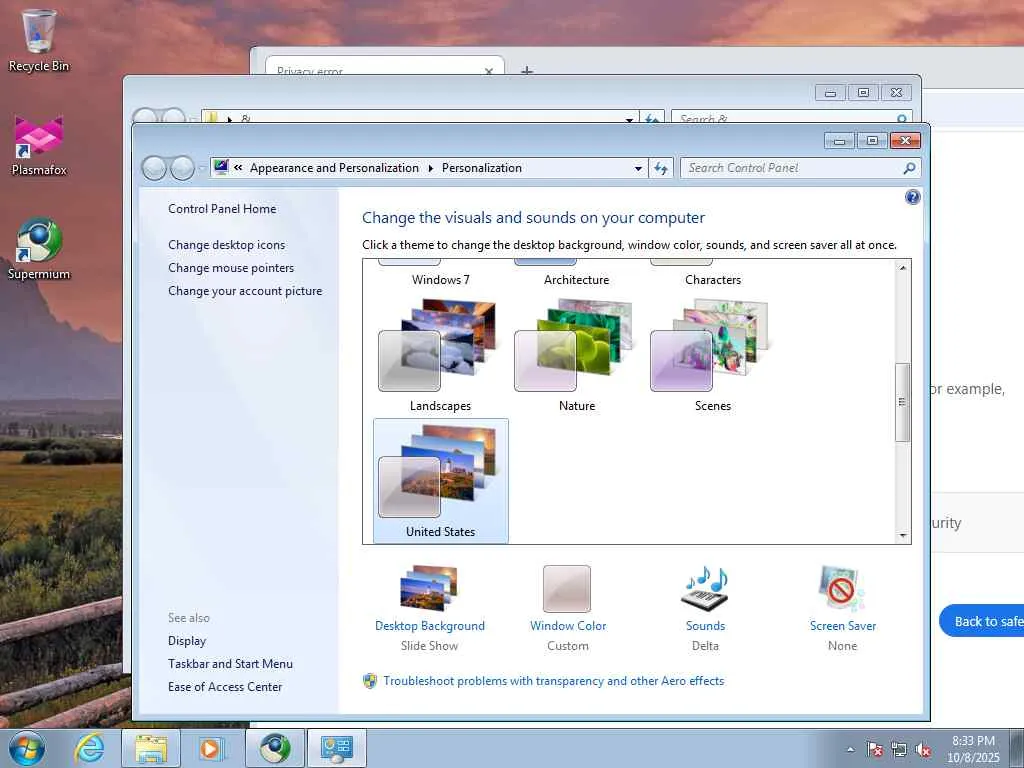This screenshot has height=768, width=1024.
Task: Click inside the Search Control Panel field
Action: click(x=793, y=168)
